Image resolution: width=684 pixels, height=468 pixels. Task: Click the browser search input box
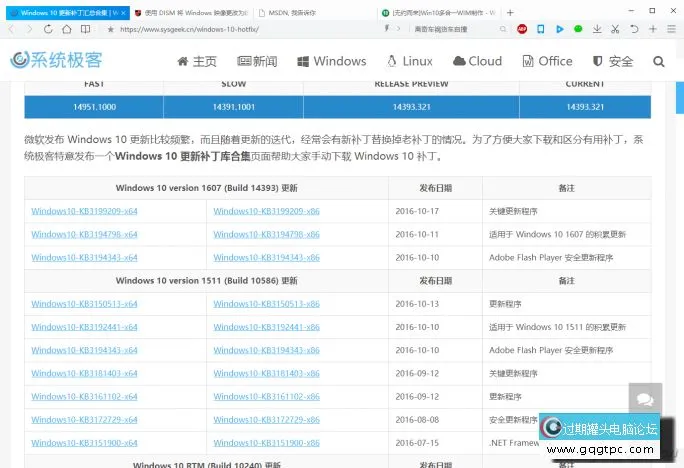[x=454, y=29]
